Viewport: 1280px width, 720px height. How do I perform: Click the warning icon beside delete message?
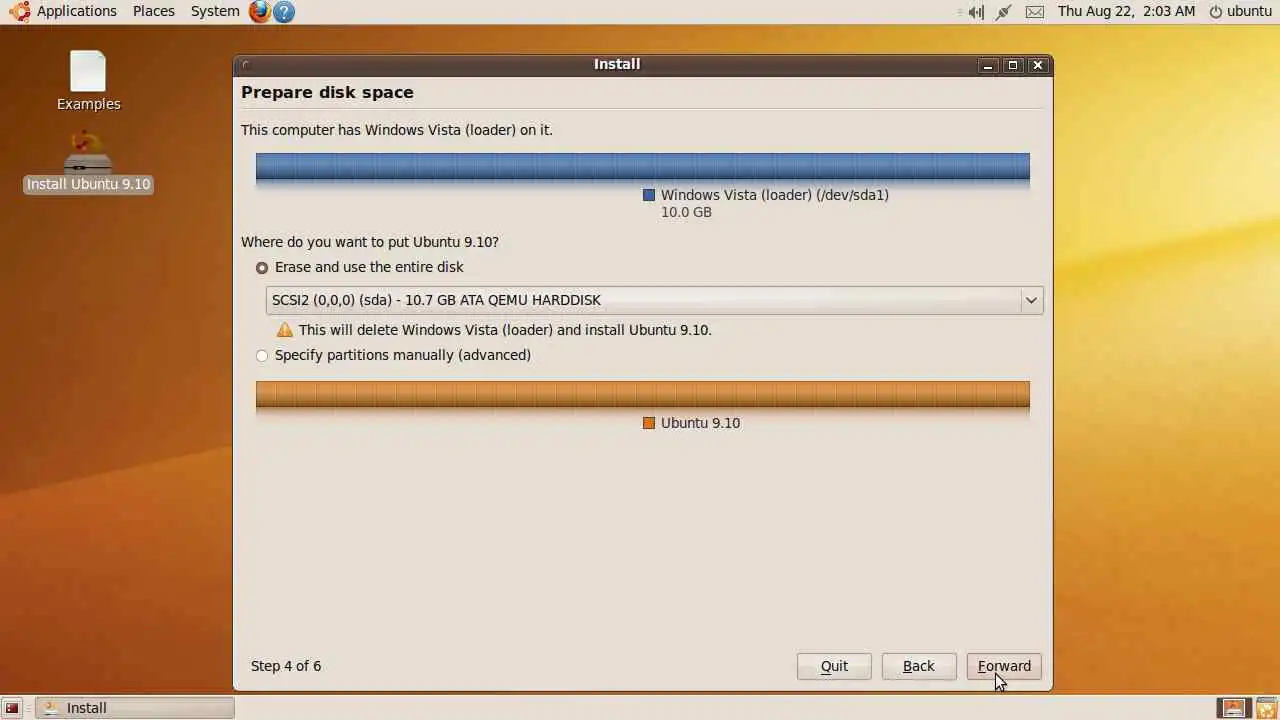285,330
